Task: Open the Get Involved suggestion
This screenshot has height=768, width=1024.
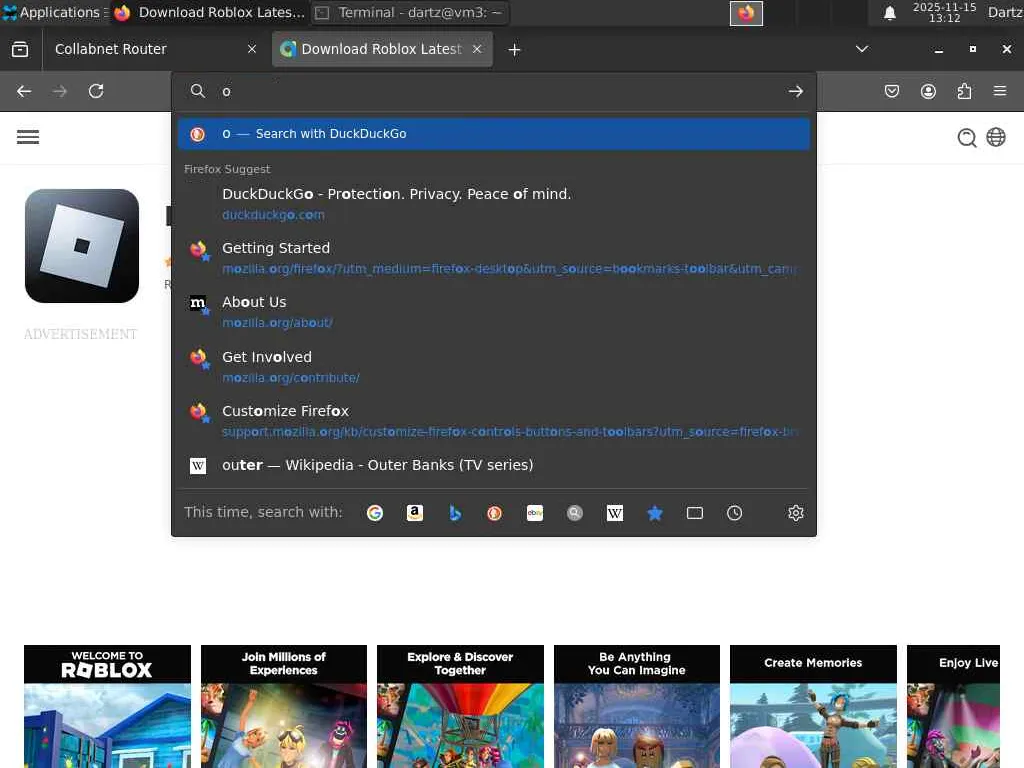Action: (494, 367)
